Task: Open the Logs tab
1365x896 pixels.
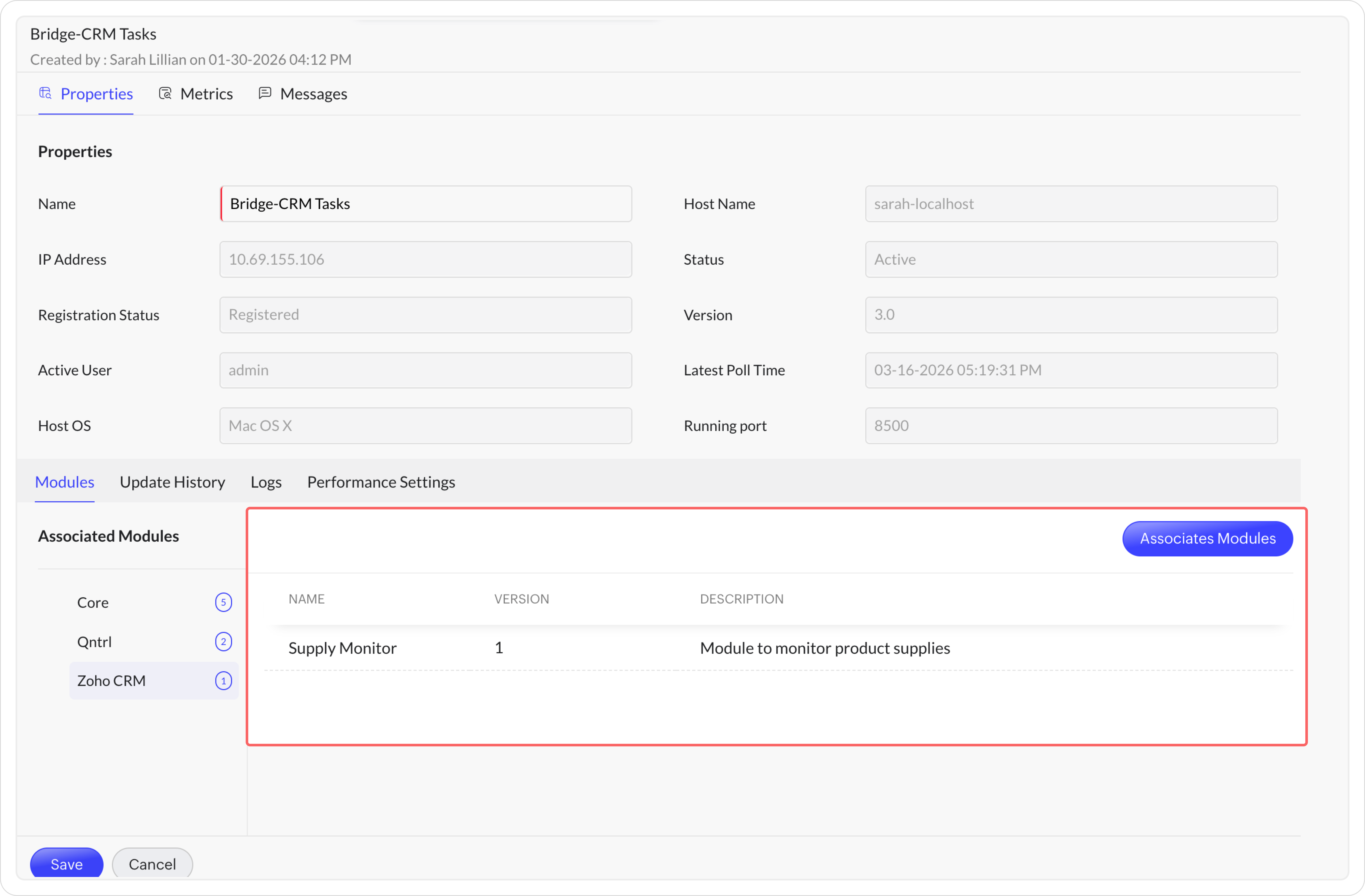Action: (266, 481)
